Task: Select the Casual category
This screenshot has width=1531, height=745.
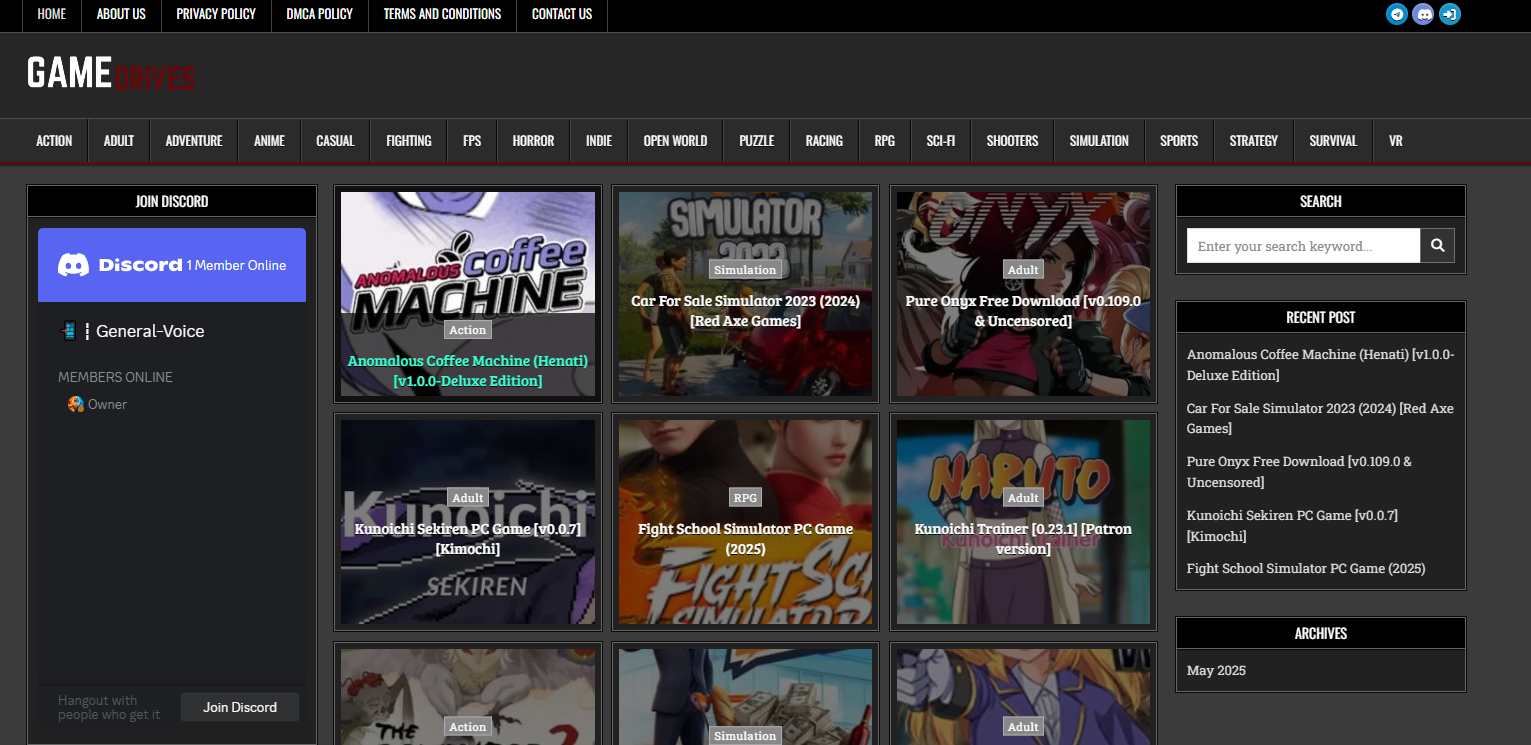Action: 335,141
